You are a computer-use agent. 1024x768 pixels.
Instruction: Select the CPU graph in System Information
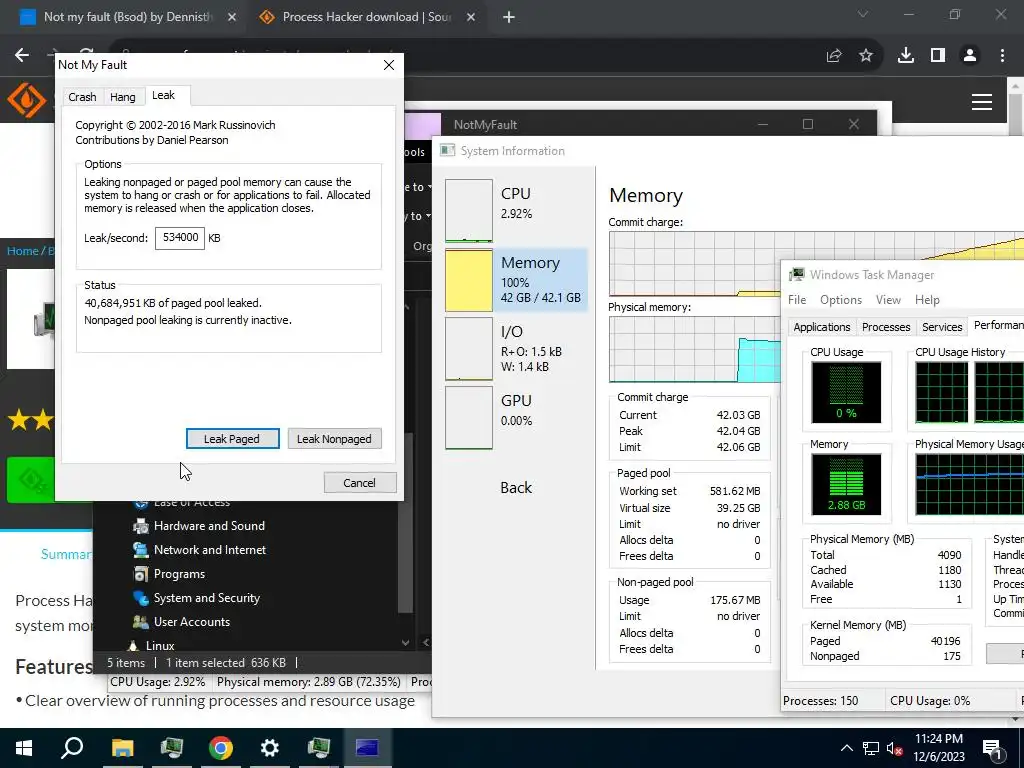469,211
